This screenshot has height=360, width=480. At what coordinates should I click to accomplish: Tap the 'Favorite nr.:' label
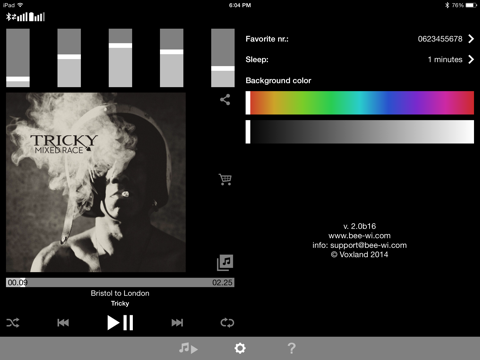(x=267, y=39)
